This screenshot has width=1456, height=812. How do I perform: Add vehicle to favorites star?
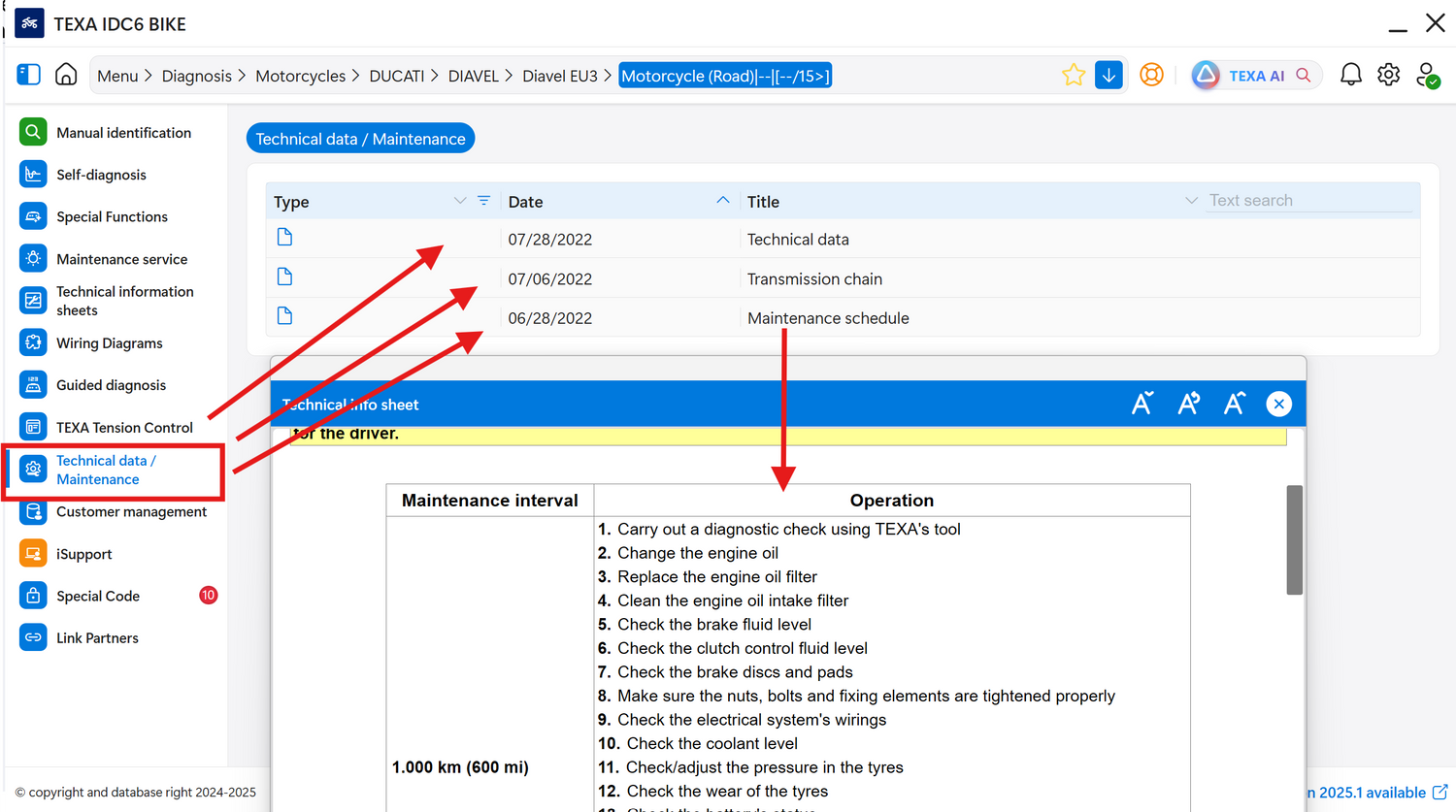1074,75
